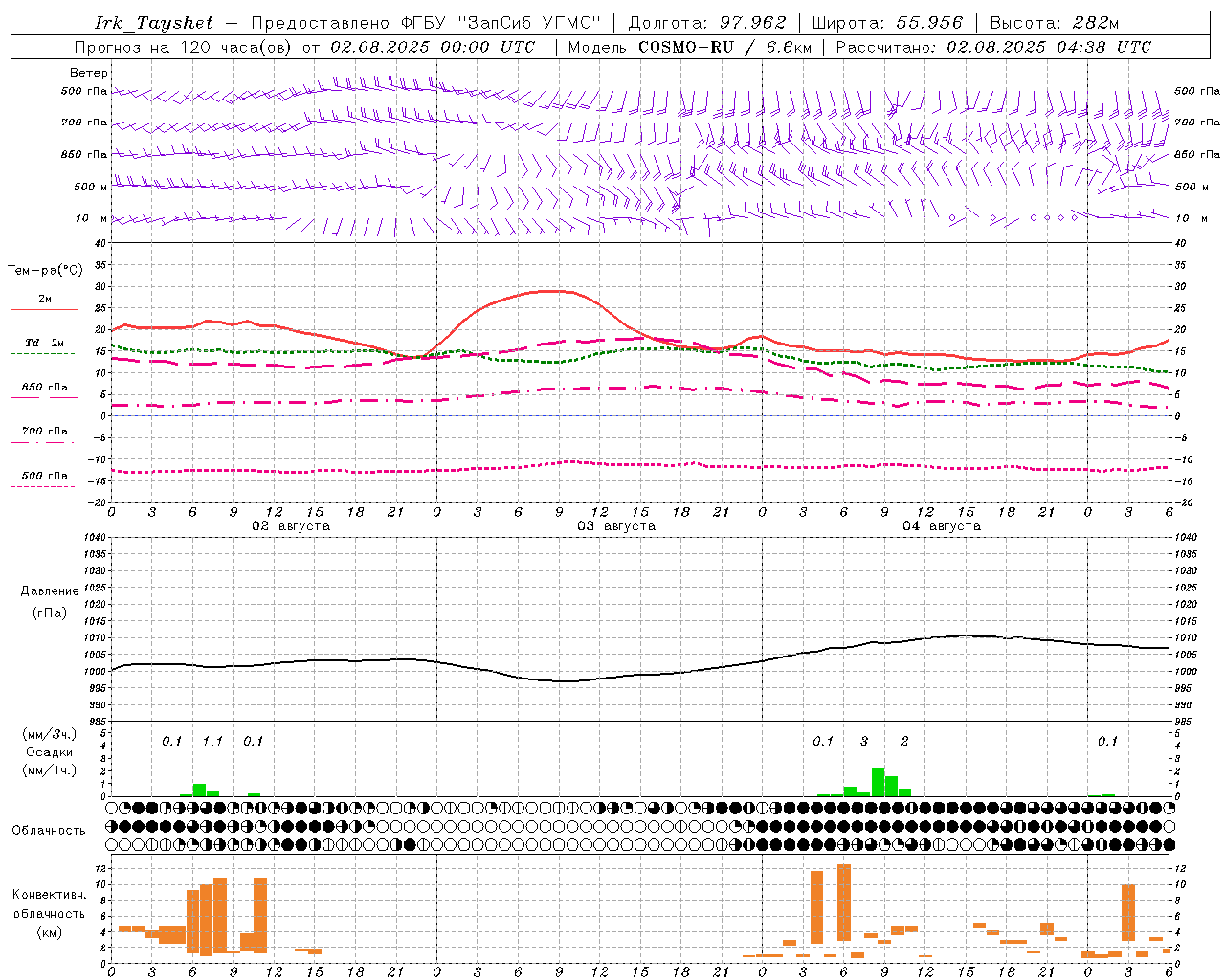Click the 1.1 precipitation total on 02 августа
Viewport: 1225px width, 980px height.
click(212, 742)
